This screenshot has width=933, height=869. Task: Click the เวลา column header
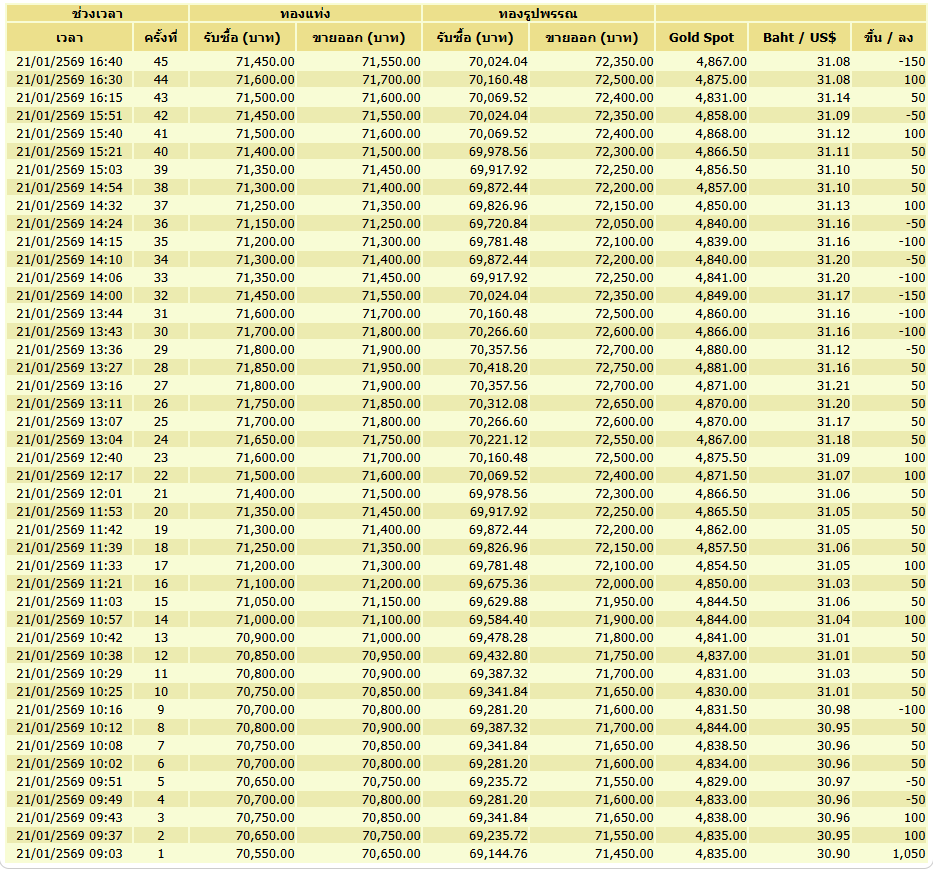(70, 37)
